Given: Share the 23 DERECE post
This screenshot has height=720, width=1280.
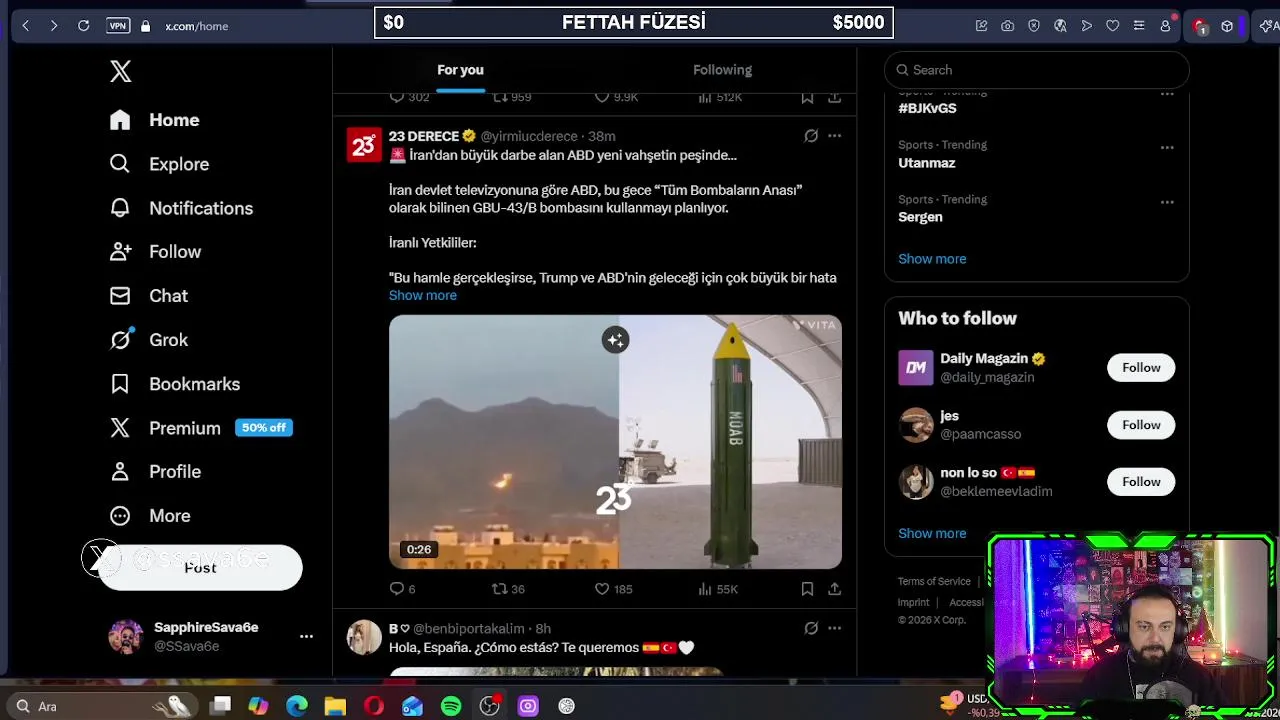Looking at the screenshot, I should 834,589.
